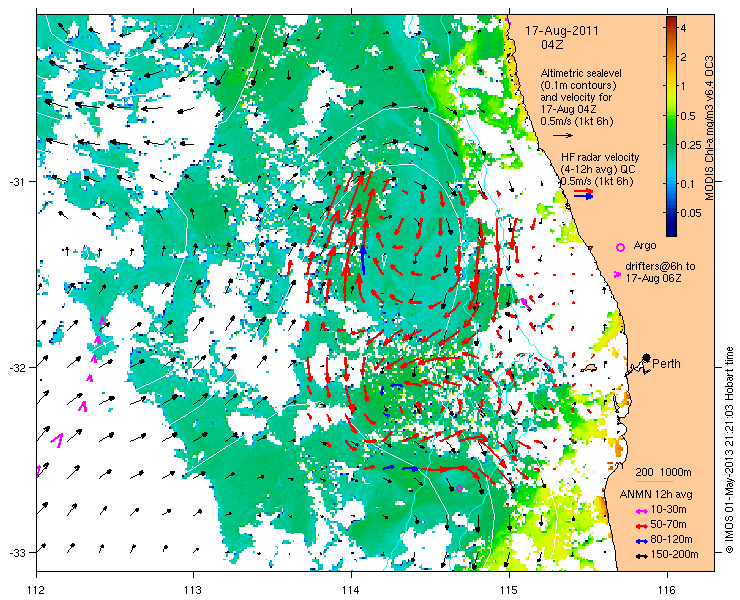Click the magenta Argo circle legend symbol
The height and width of the screenshot is (600, 740).
[x=620, y=247]
